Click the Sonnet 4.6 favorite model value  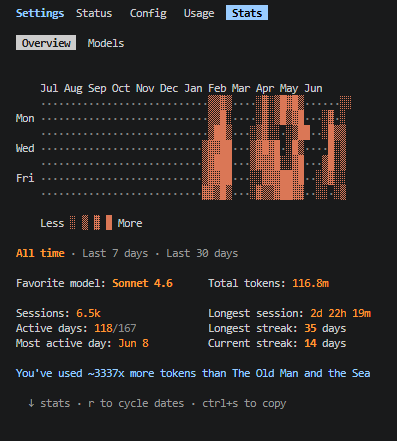[142, 283]
